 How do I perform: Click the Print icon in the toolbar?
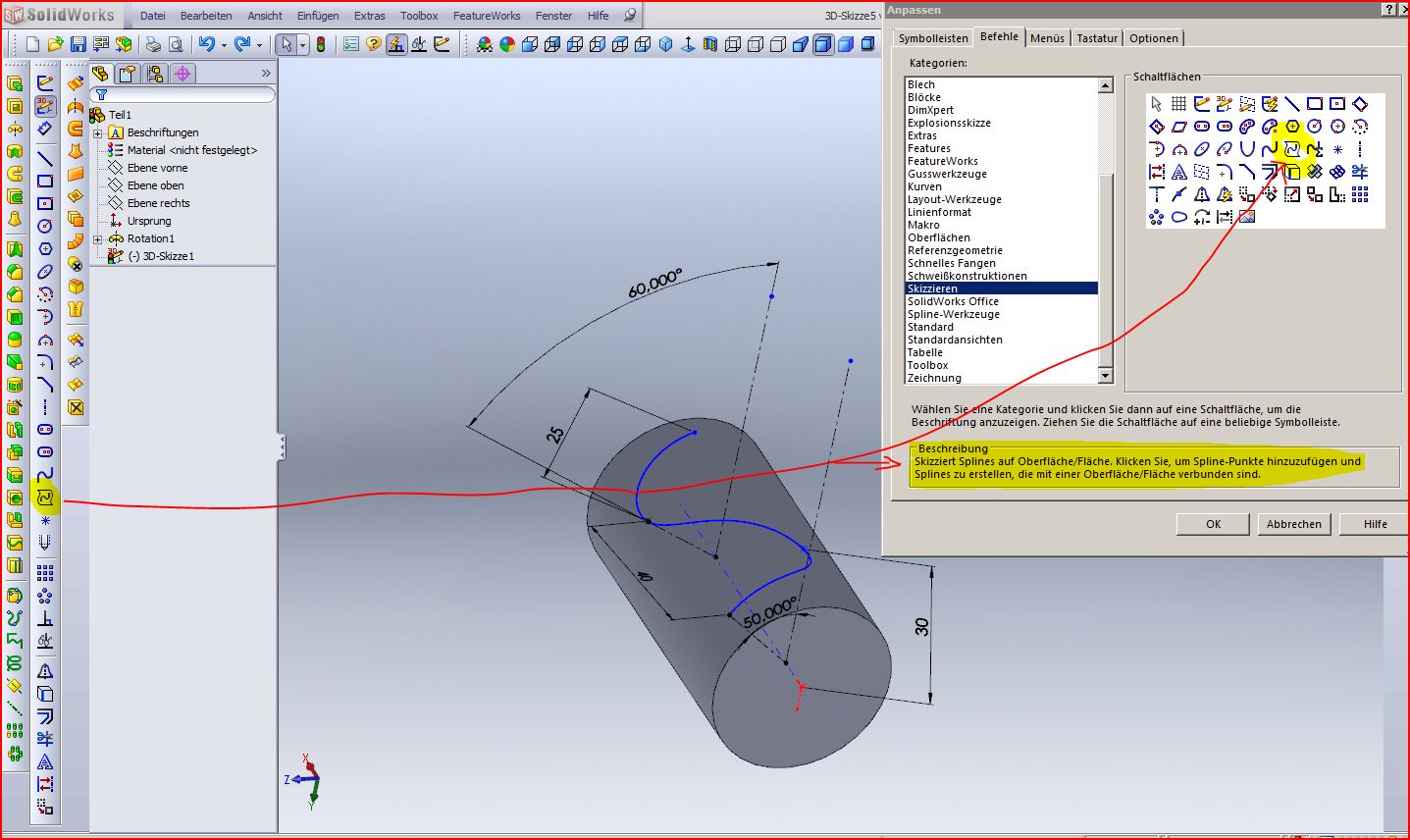pyautogui.click(x=153, y=44)
